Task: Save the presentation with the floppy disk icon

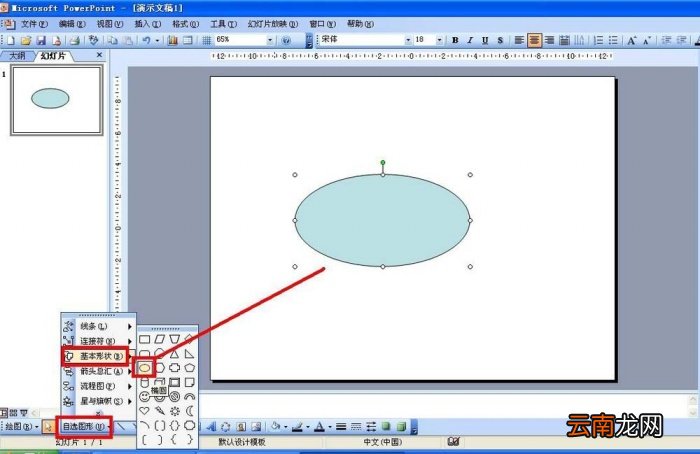Action: [x=41, y=41]
